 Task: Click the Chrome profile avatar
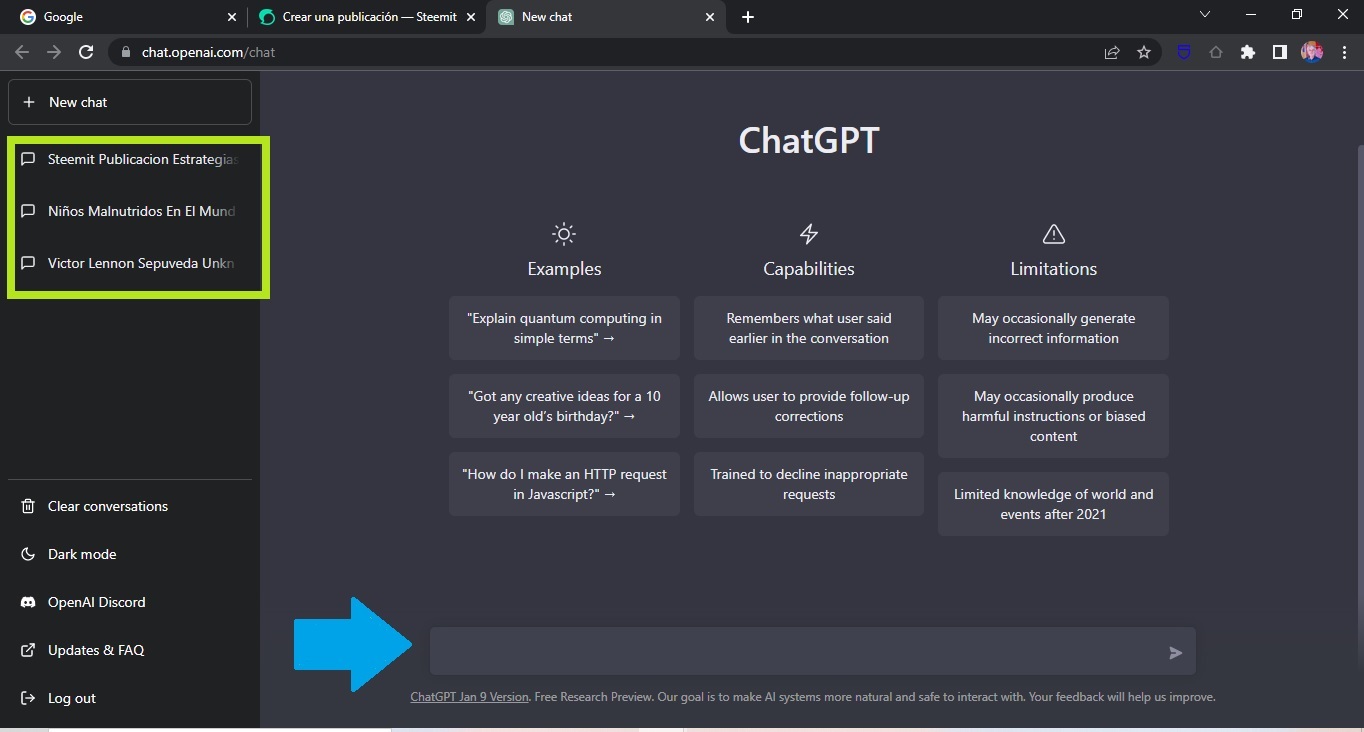(x=1312, y=52)
